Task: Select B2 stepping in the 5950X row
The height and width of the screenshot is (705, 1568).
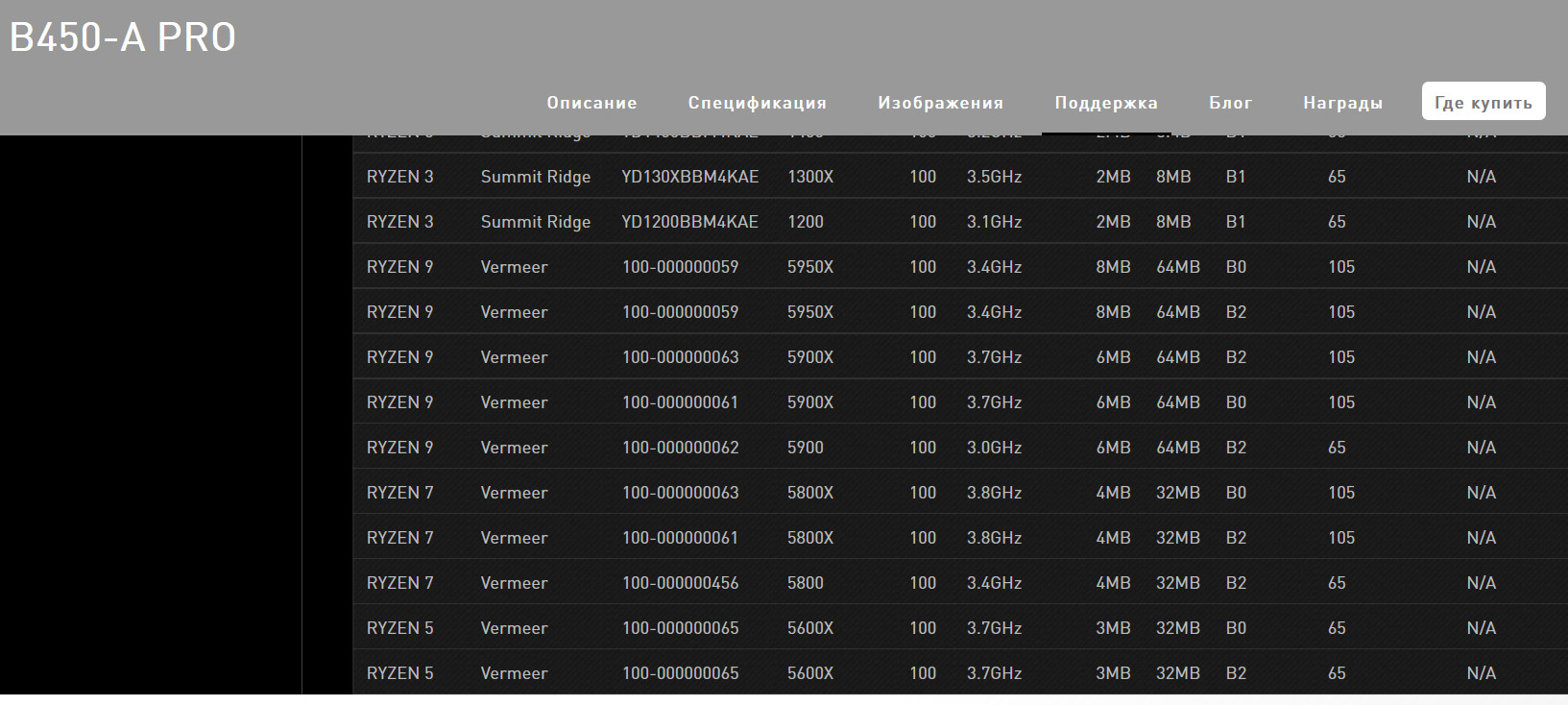Action: tap(1236, 312)
